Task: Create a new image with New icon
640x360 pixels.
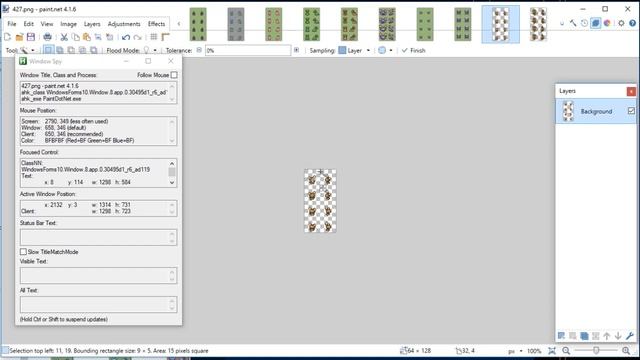Action: point(7,37)
